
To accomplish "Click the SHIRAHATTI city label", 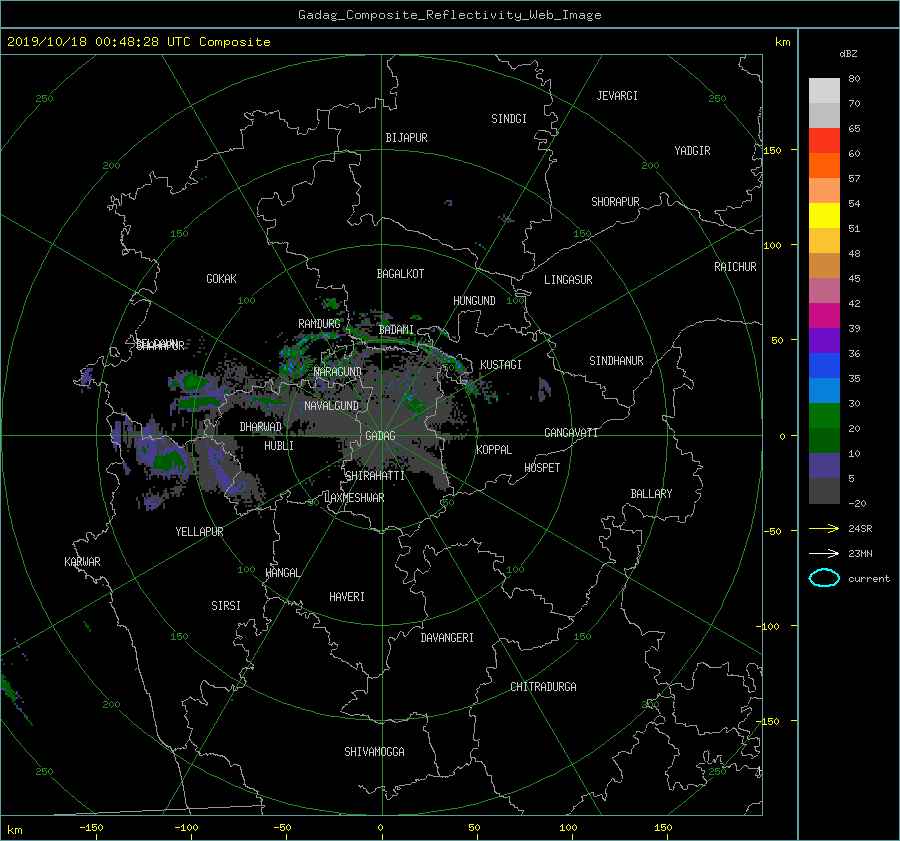I will tap(375, 476).
